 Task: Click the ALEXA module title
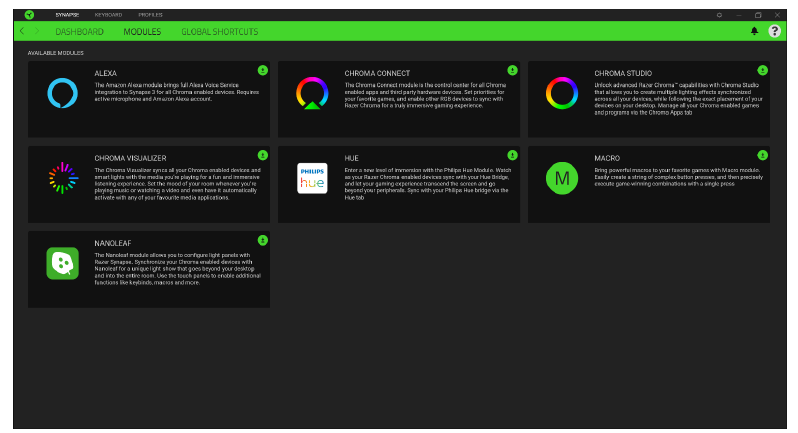[105, 73]
